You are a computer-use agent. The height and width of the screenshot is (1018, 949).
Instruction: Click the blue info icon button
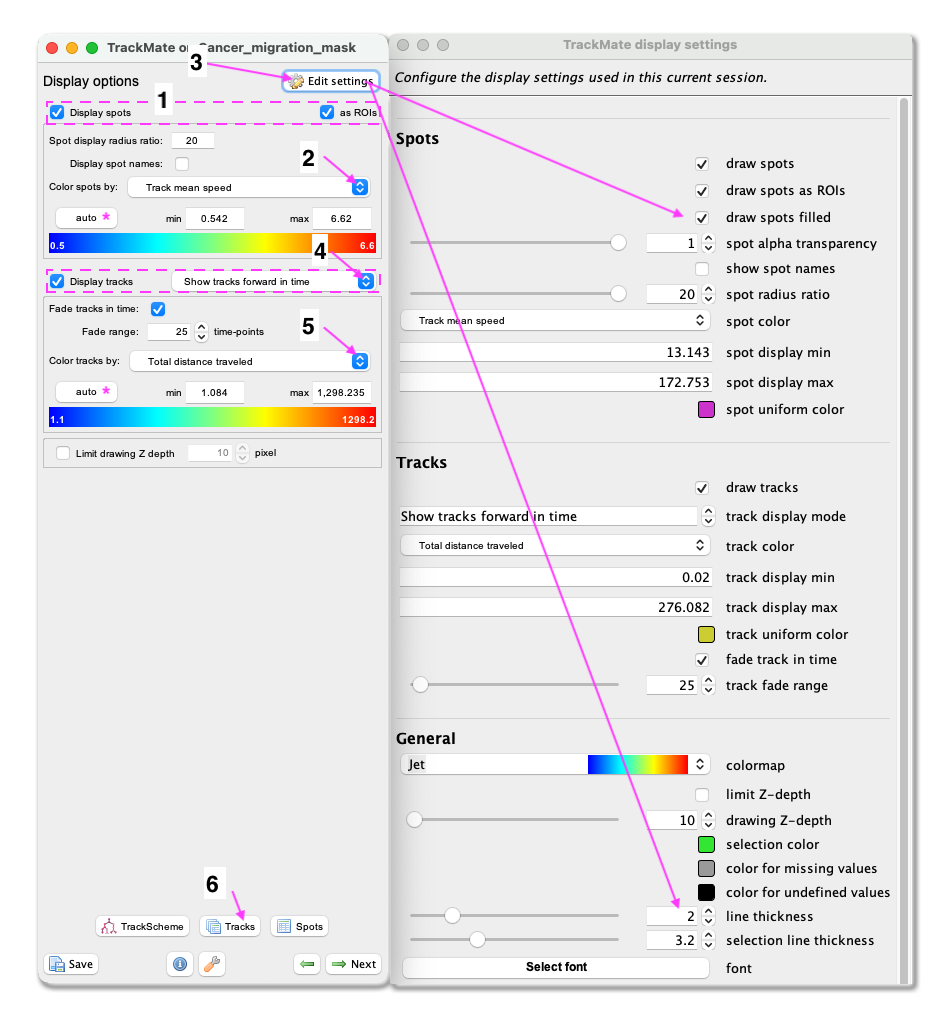pos(180,964)
